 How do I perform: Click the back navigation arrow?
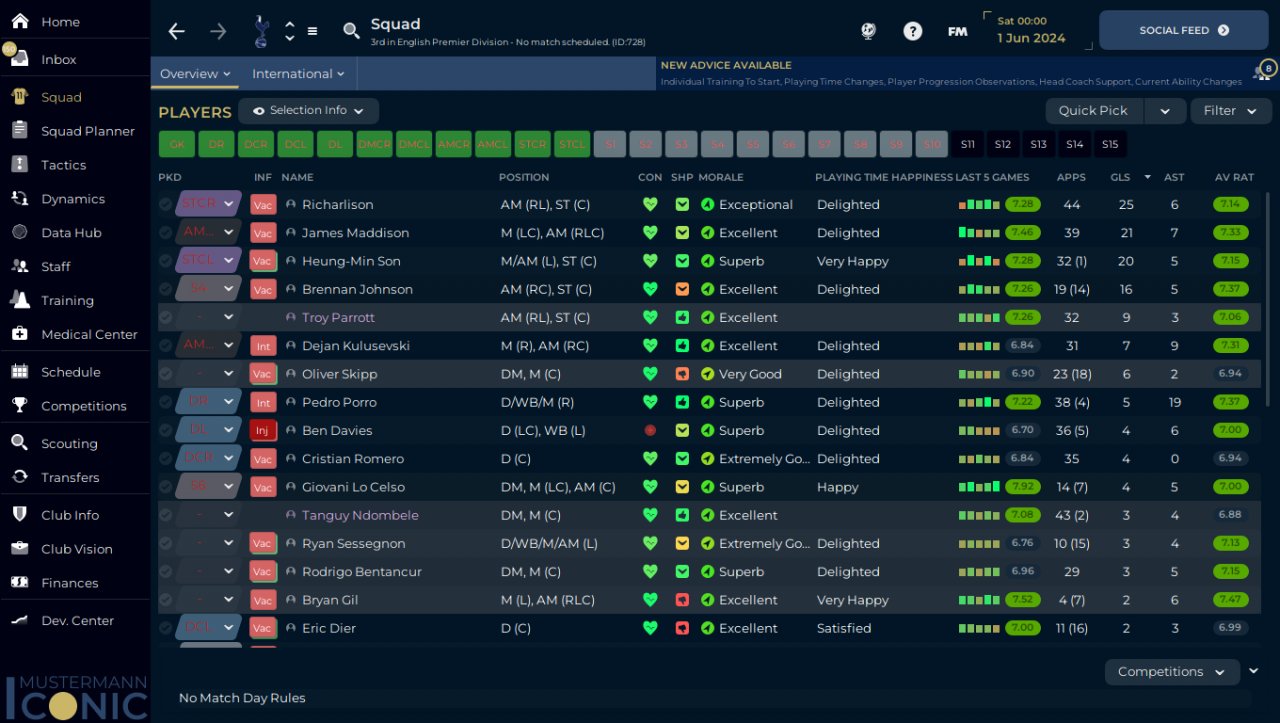[x=177, y=31]
